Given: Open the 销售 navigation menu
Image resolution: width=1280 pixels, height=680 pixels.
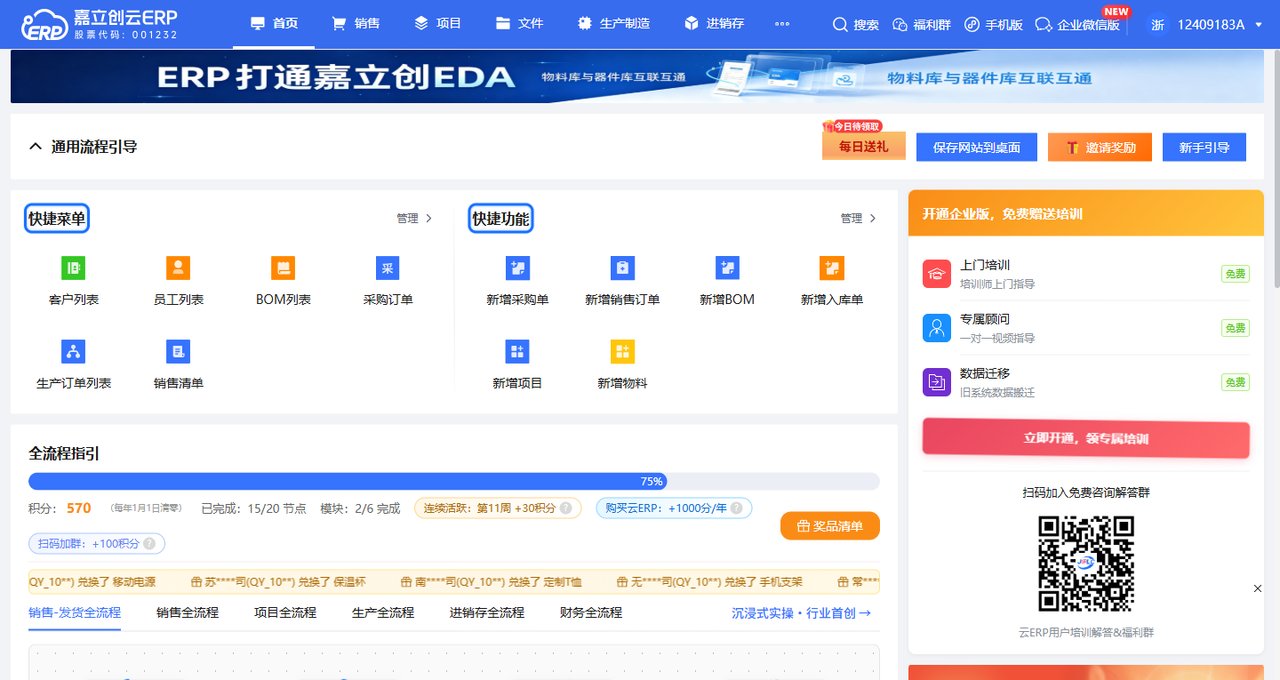Looking at the screenshot, I should coord(356,24).
